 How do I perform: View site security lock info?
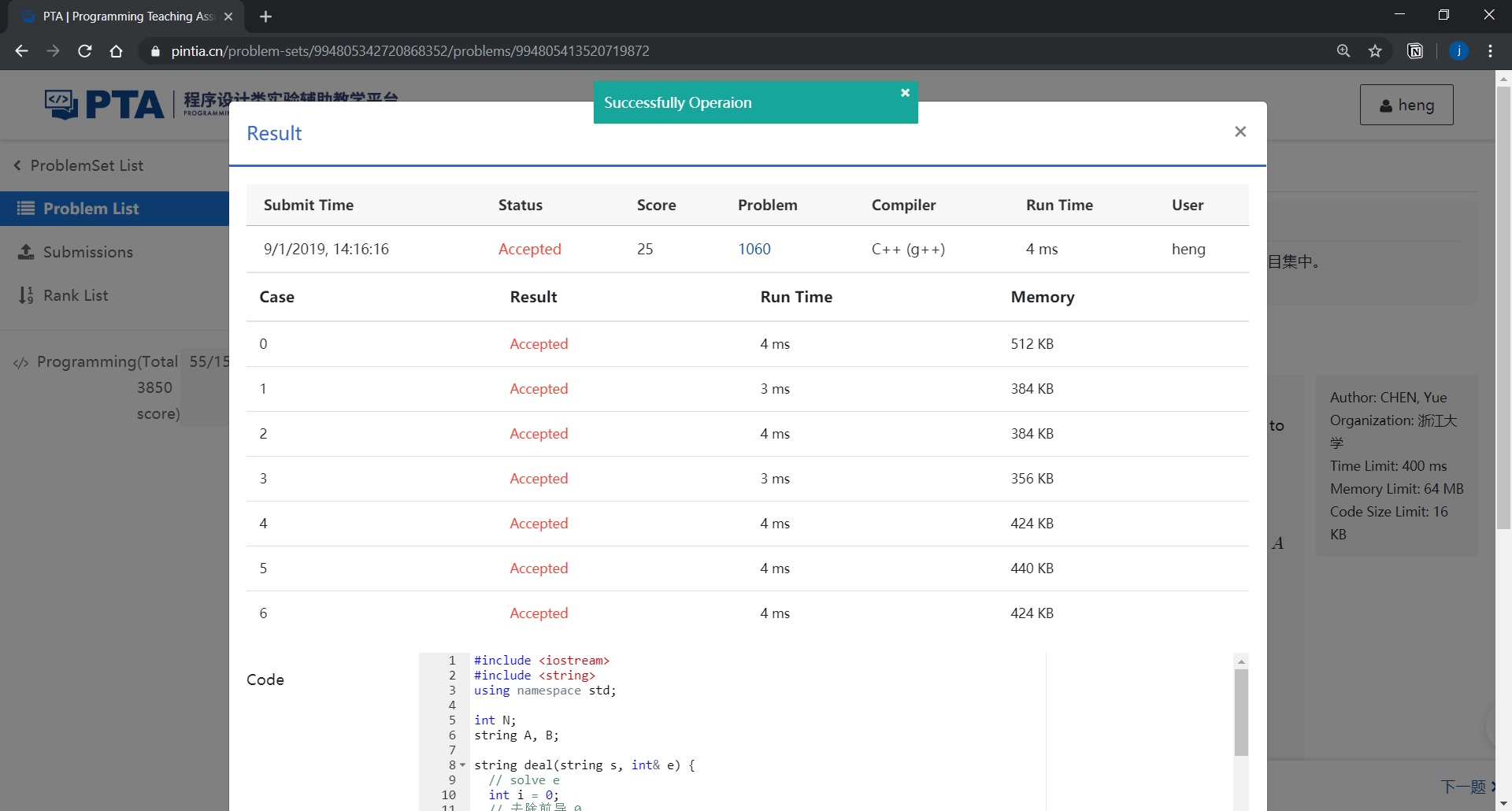155,51
